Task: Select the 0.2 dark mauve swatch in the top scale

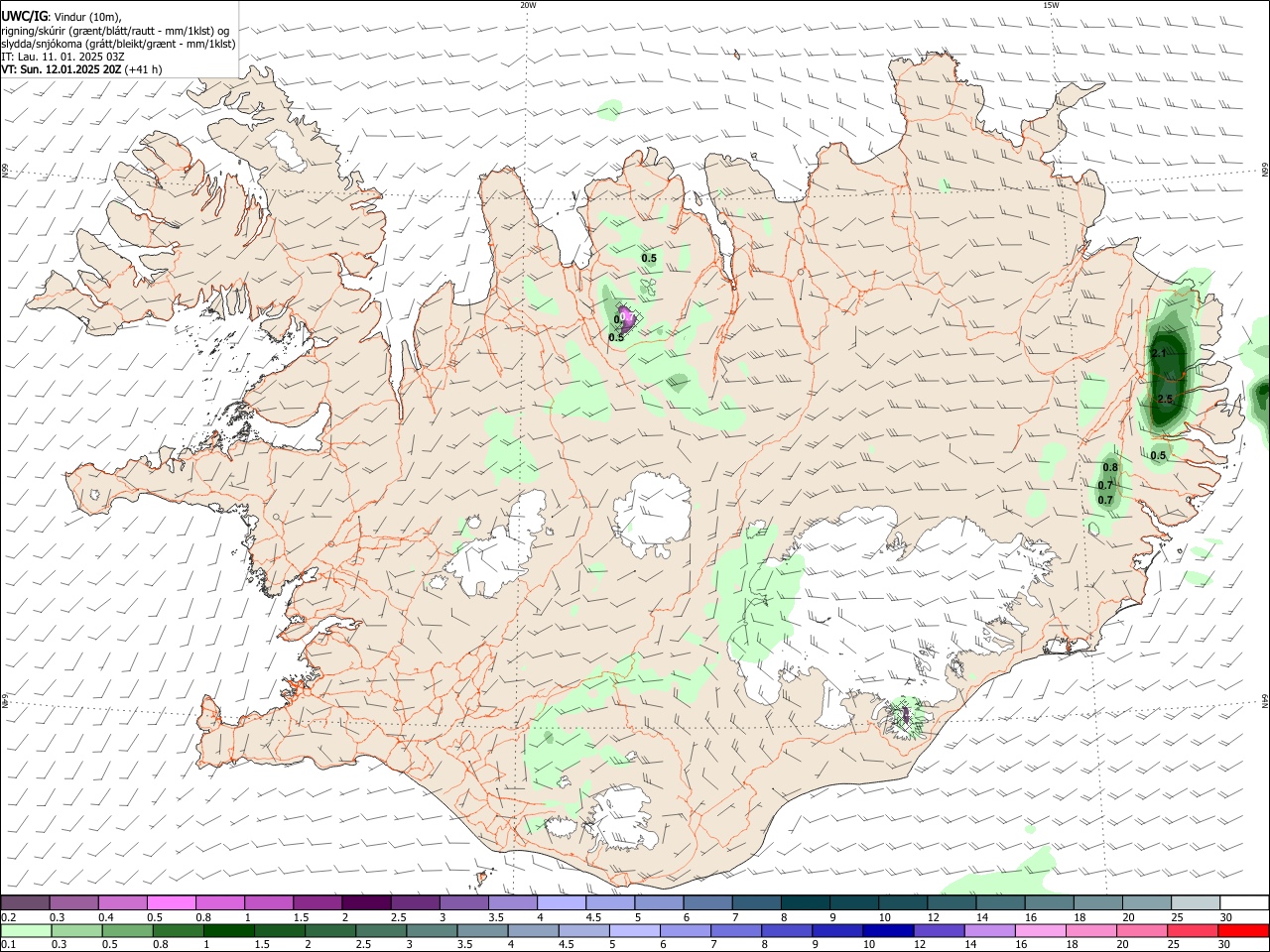Action: 25,903
